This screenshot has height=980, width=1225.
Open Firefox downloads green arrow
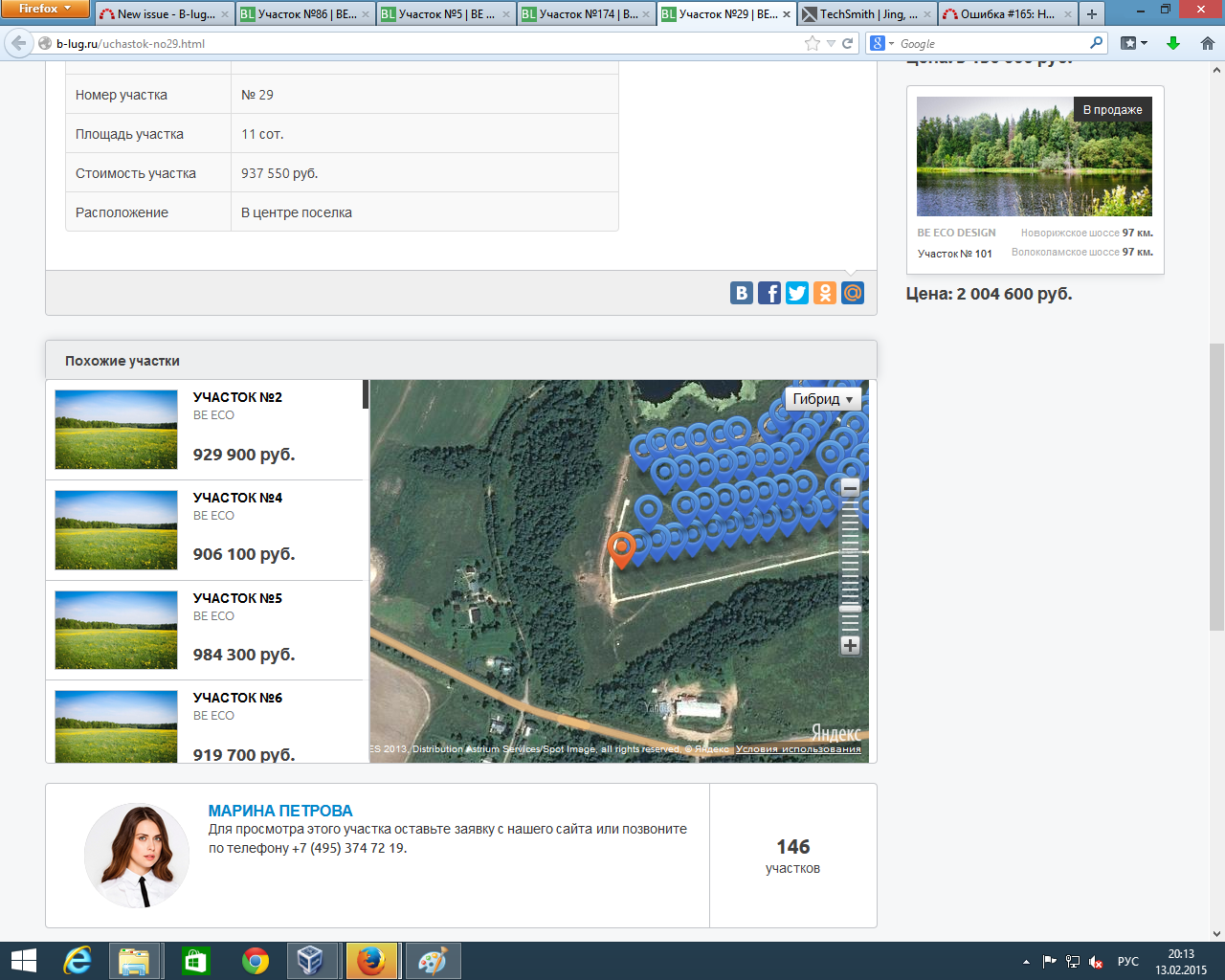[1173, 43]
